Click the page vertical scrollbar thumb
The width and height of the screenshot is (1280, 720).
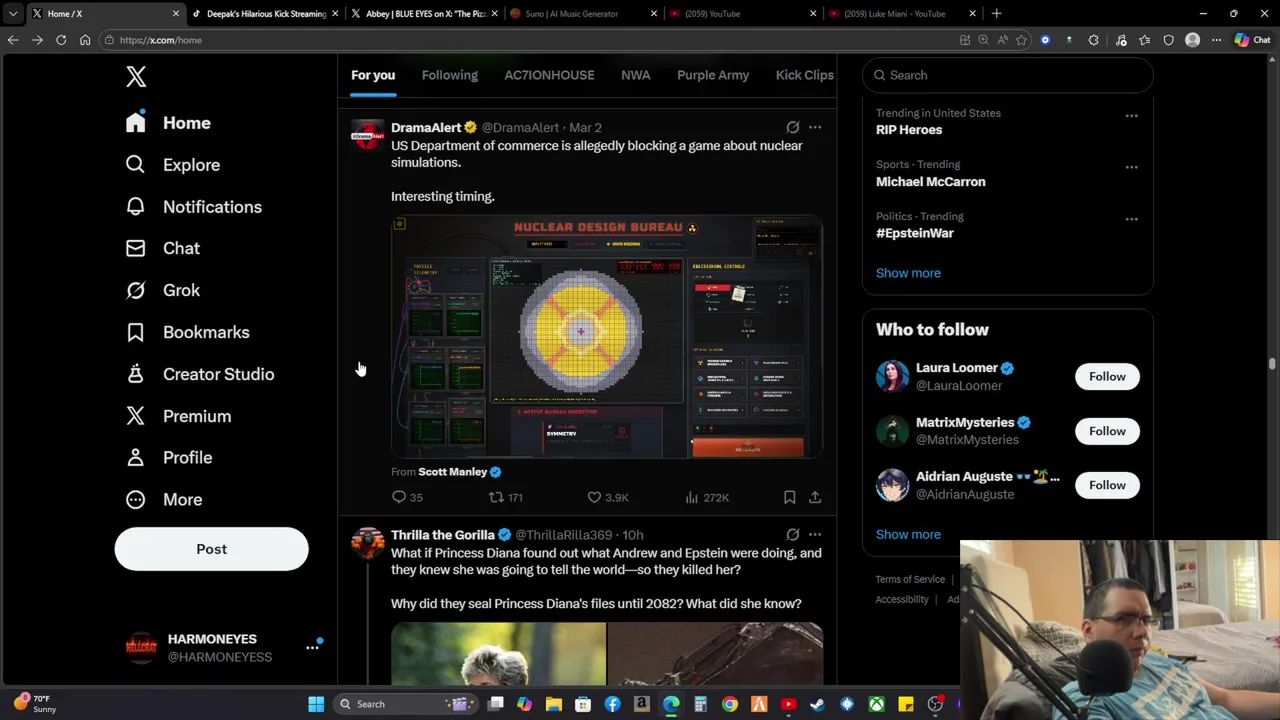pos(1272,364)
